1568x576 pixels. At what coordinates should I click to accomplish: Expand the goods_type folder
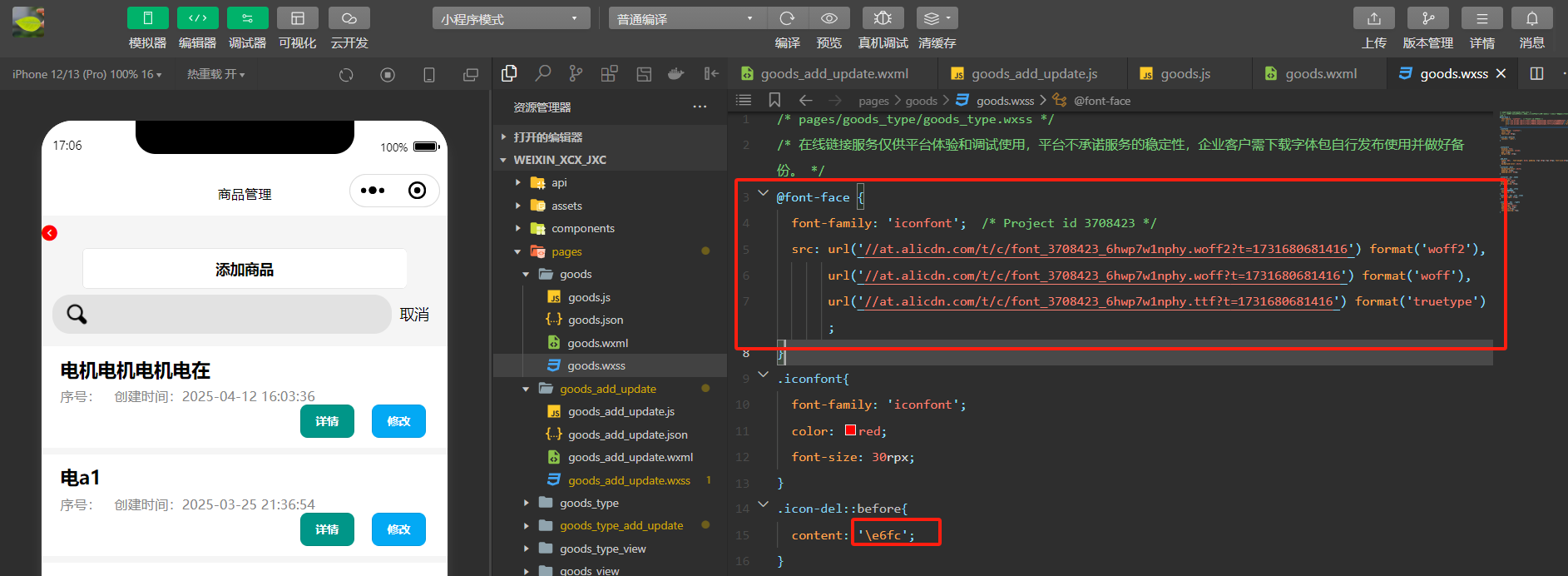pyautogui.click(x=588, y=503)
